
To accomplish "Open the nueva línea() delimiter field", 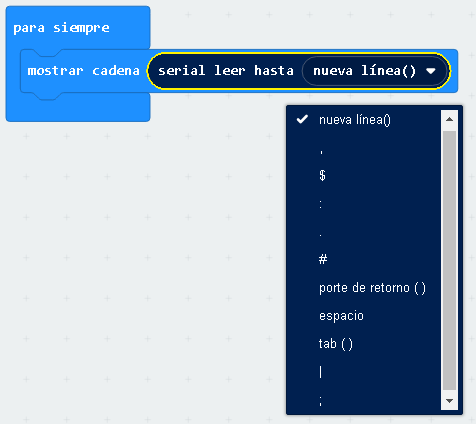I will point(374,71).
